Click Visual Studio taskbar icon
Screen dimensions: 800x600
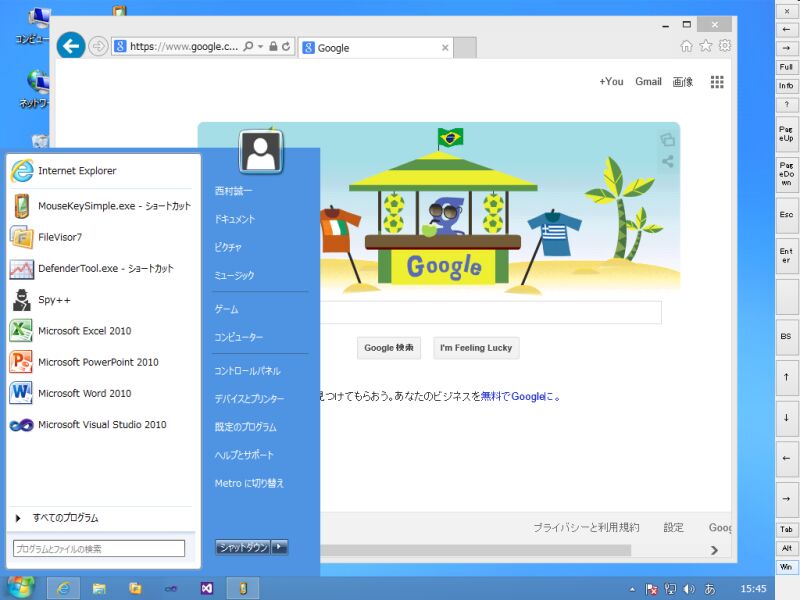207,588
